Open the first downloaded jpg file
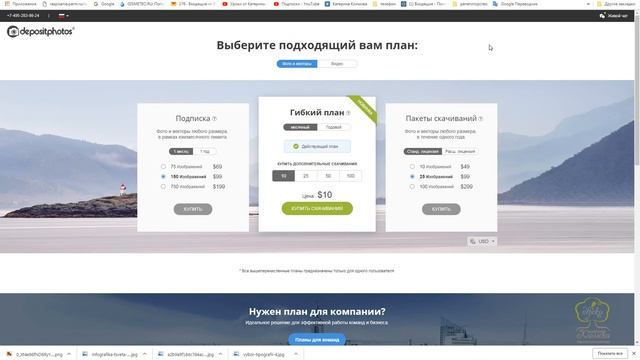The height and width of the screenshot is (360, 640). coord(36,354)
